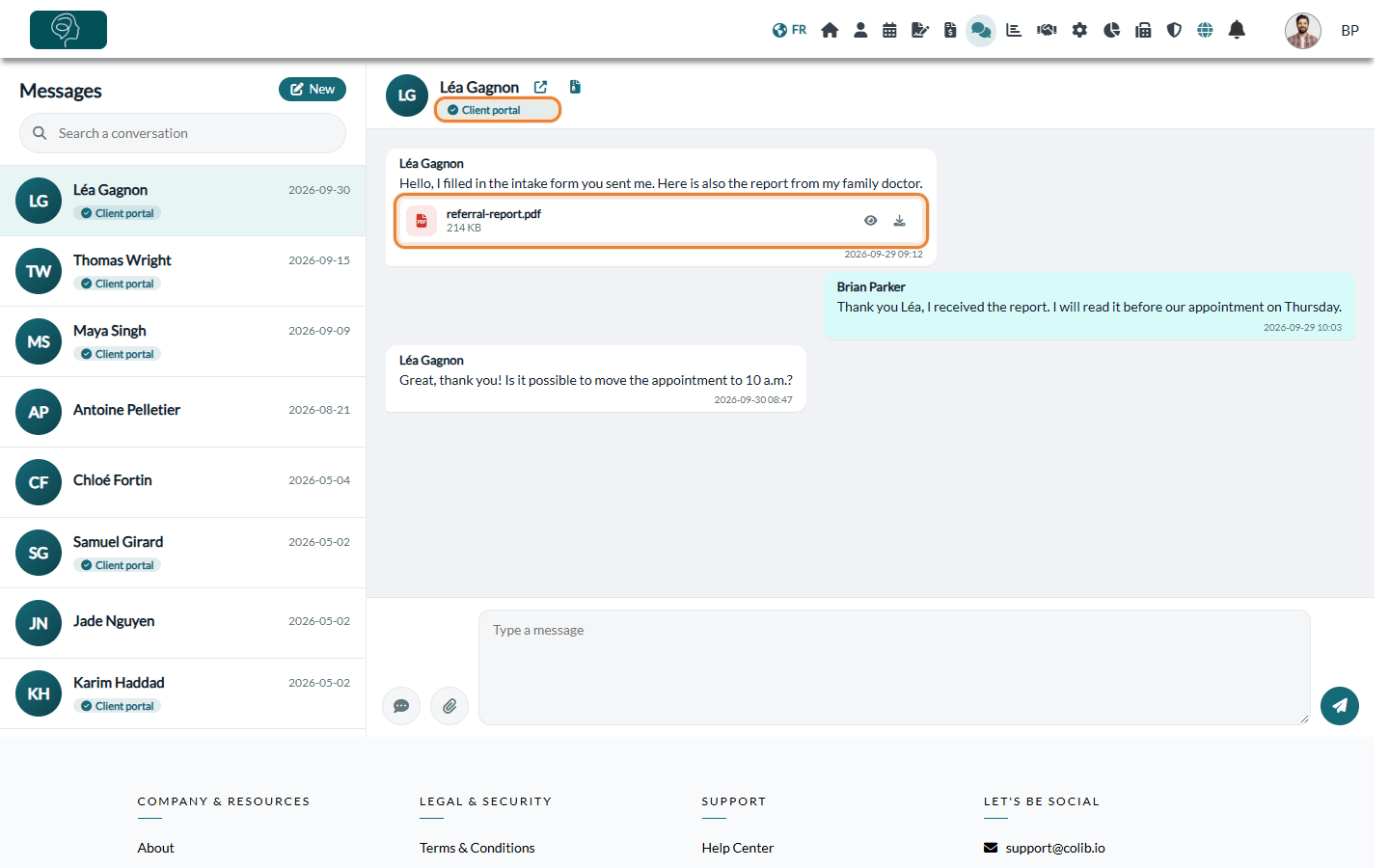Screen dimensions: 1389x868
Task: Open the BP user profile avatar
Action: 1303,31
